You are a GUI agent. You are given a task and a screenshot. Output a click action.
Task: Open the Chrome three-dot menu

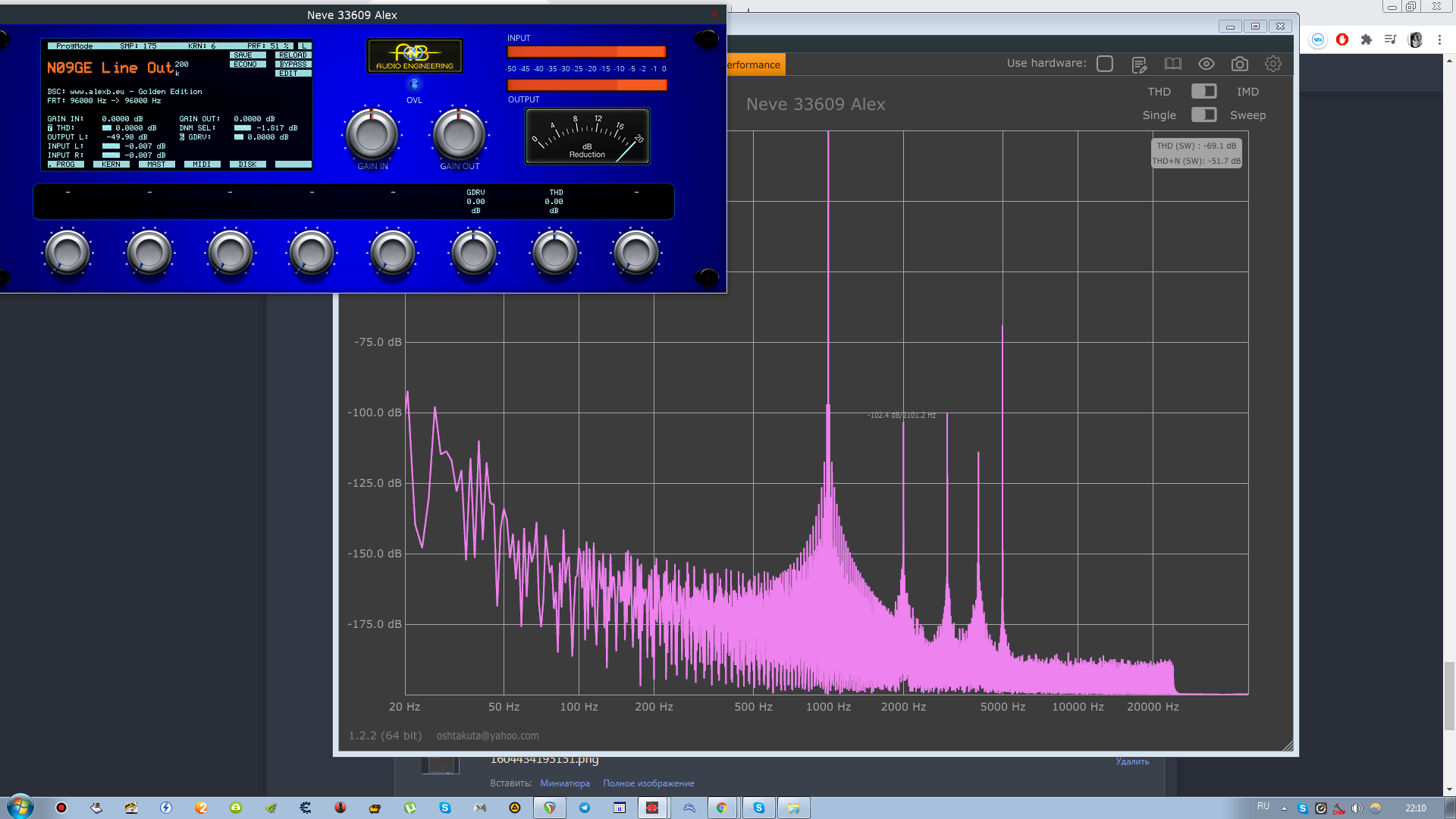click(1439, 39)
